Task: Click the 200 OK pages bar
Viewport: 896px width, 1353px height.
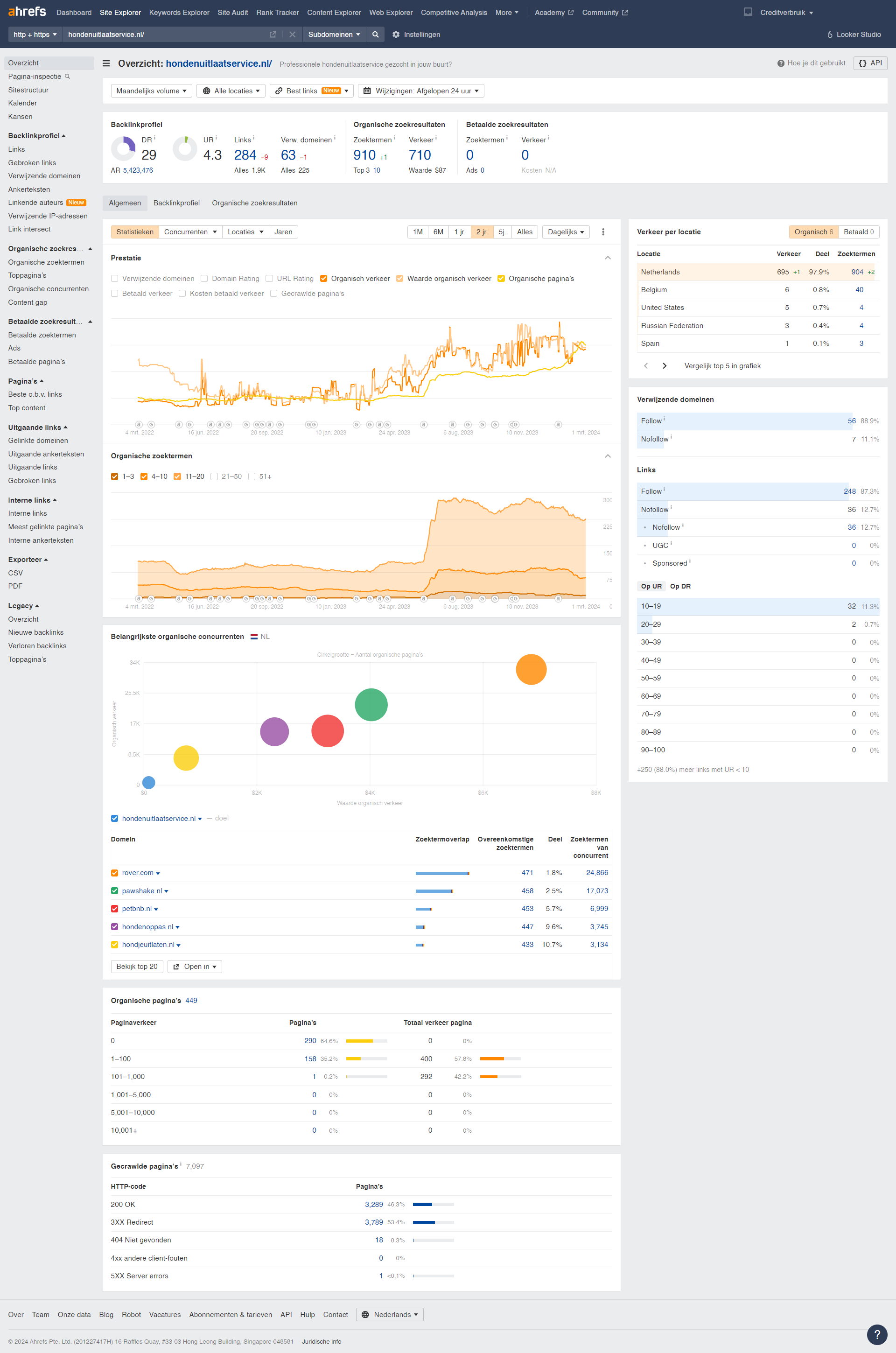Action: 433,1205
